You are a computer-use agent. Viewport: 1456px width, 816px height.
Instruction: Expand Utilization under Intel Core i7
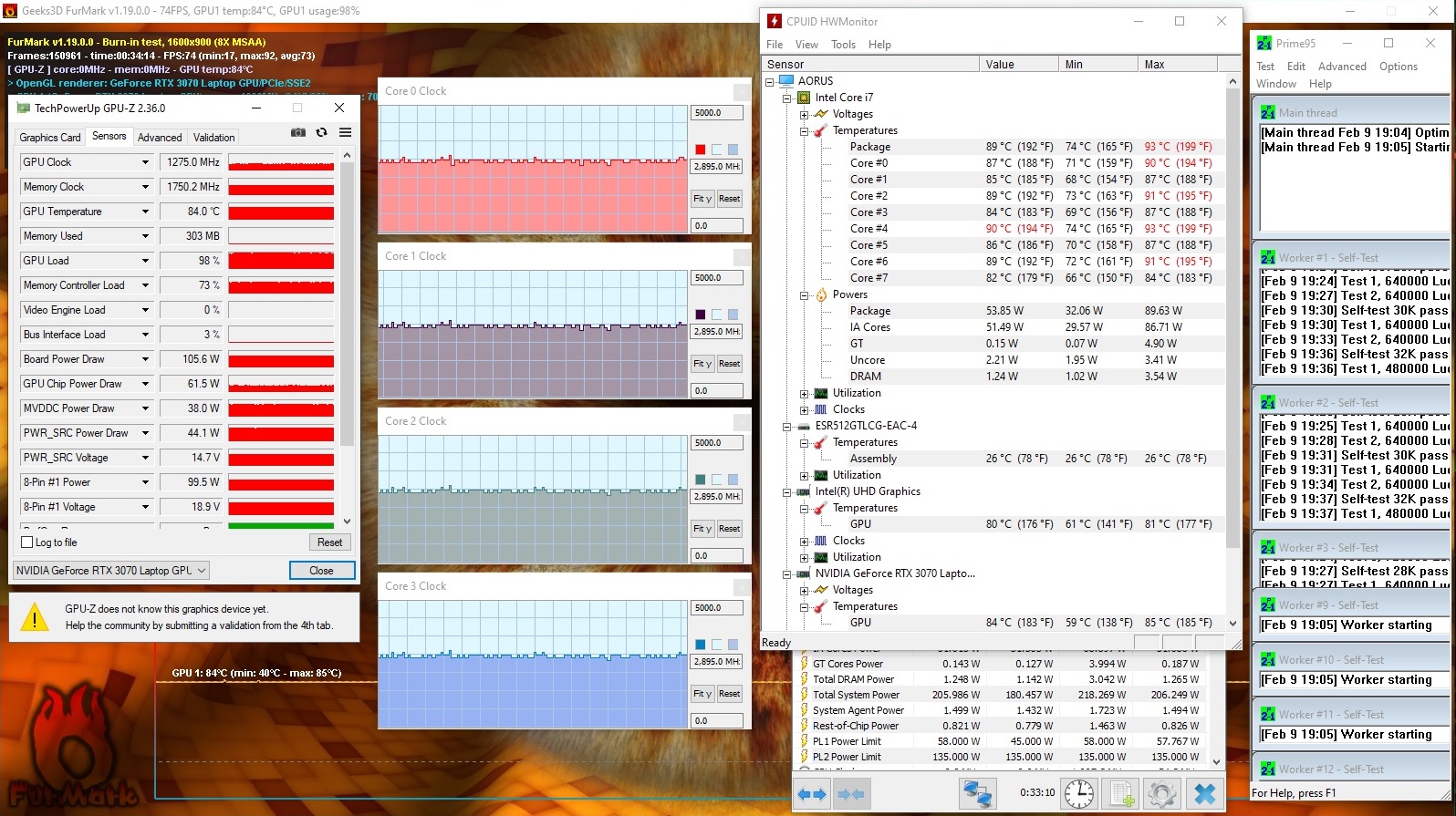(804, 393)
